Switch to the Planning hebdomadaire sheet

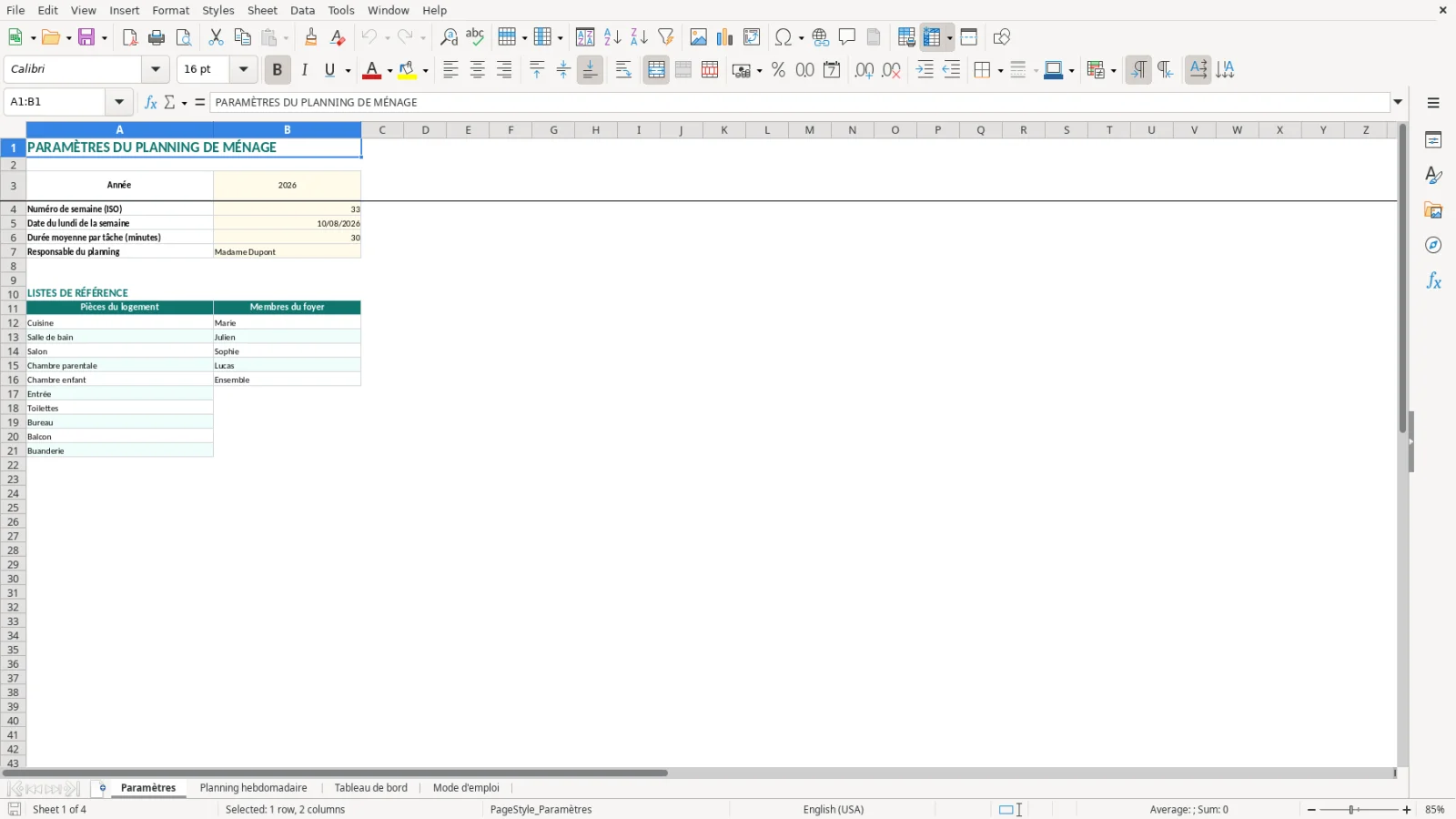point(253,788)
